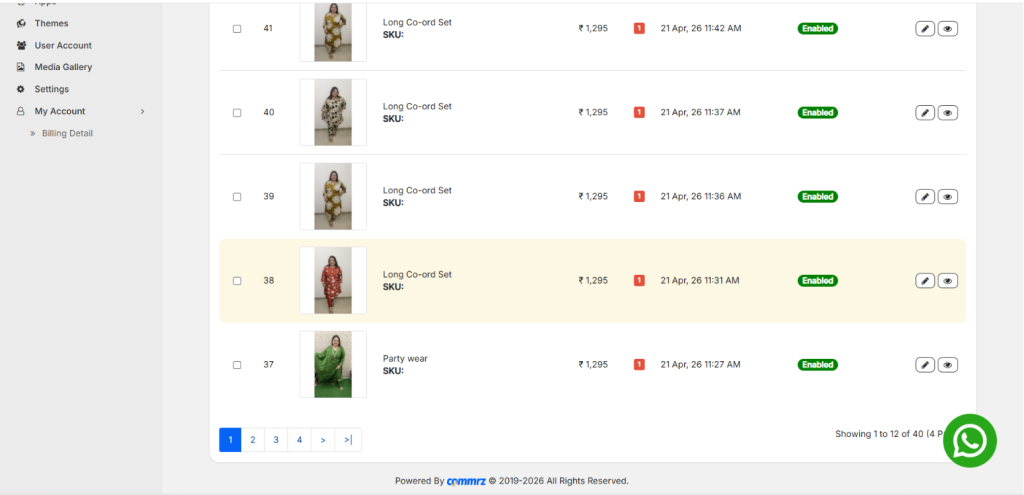Collapse the My Account chevron

[x=142, y=112]
